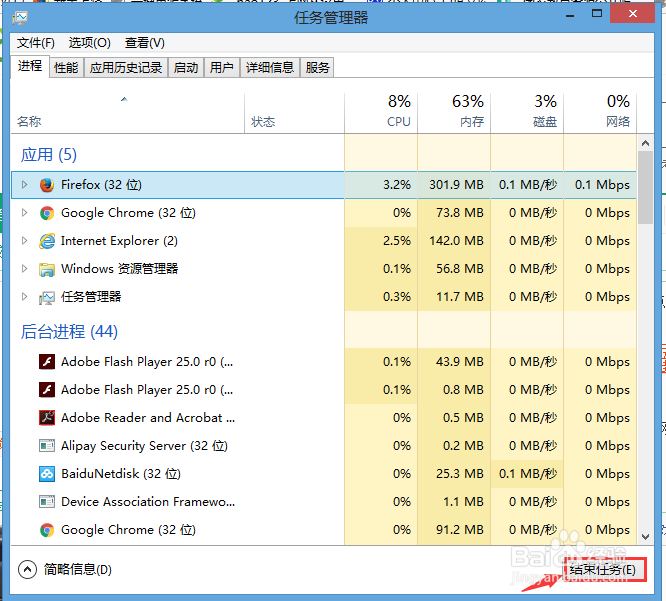Screen dimensions: 666x601
Task: Select the BaiduNetdisk (32 位) process
Action: tap(324, 474)
